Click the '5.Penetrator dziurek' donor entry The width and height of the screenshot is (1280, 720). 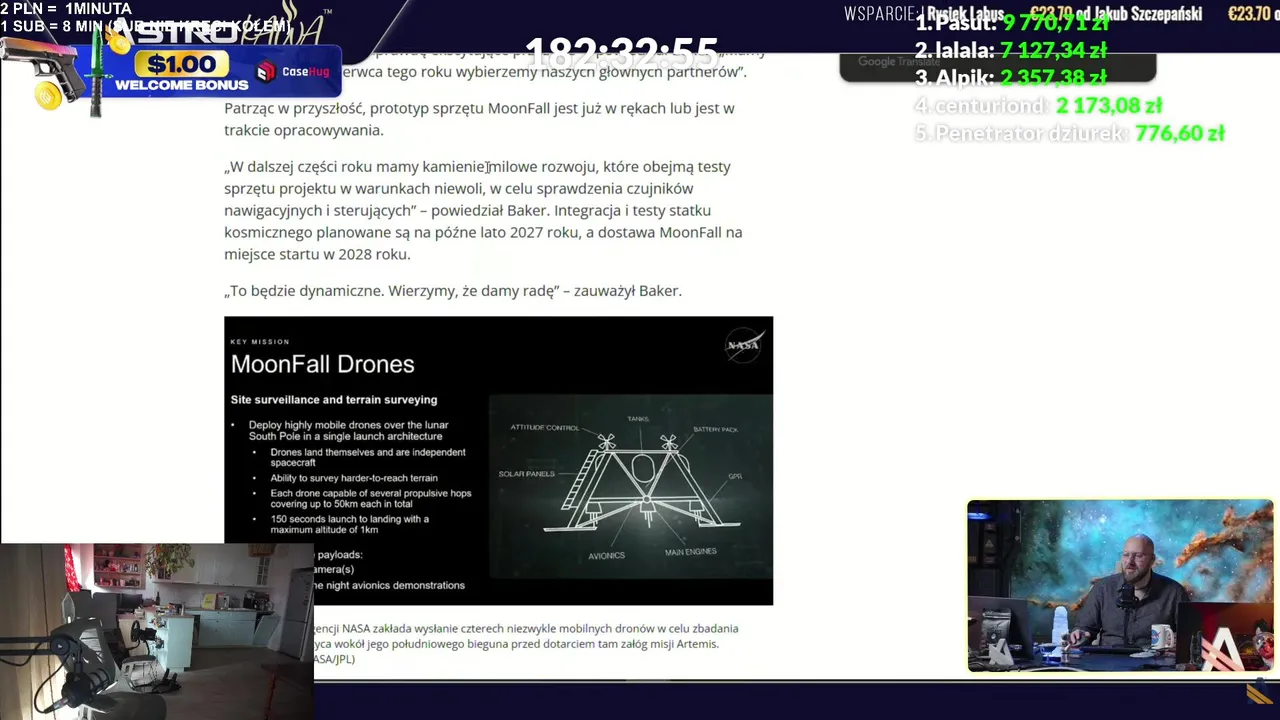pyautogui.click(x=1069, y=133)
